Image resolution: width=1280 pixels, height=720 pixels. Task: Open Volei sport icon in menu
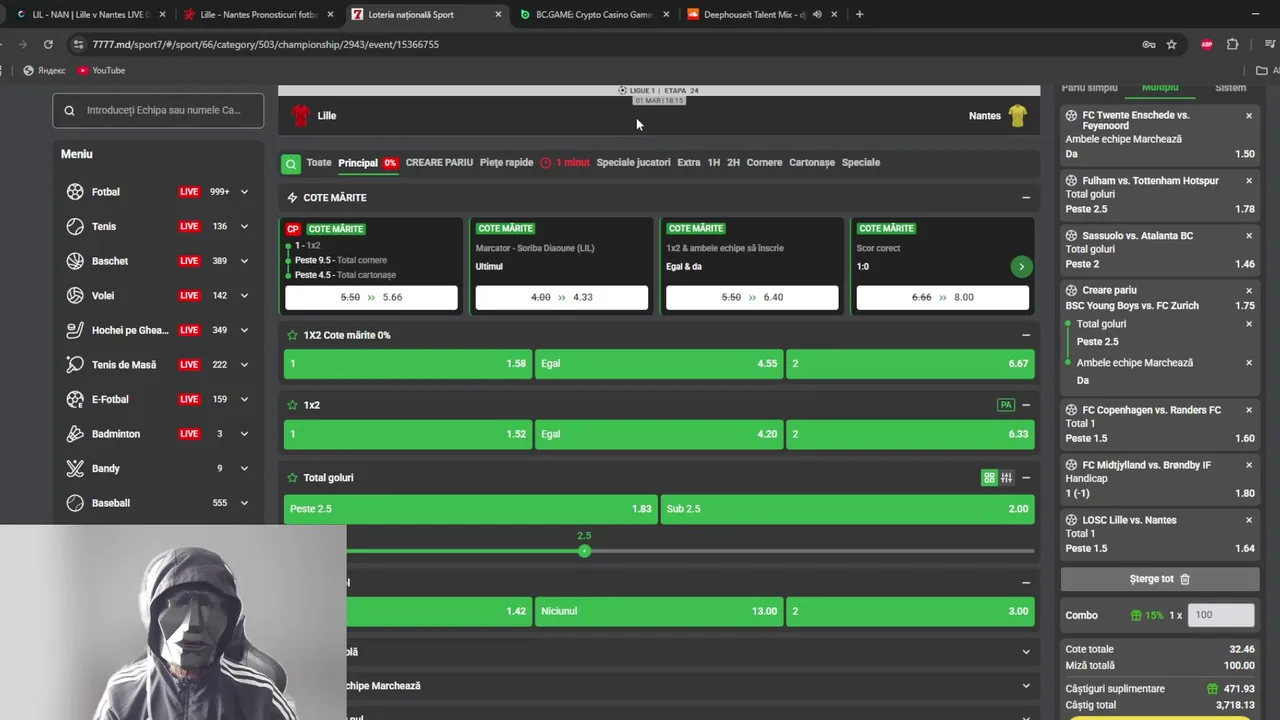tap(75, 295)
